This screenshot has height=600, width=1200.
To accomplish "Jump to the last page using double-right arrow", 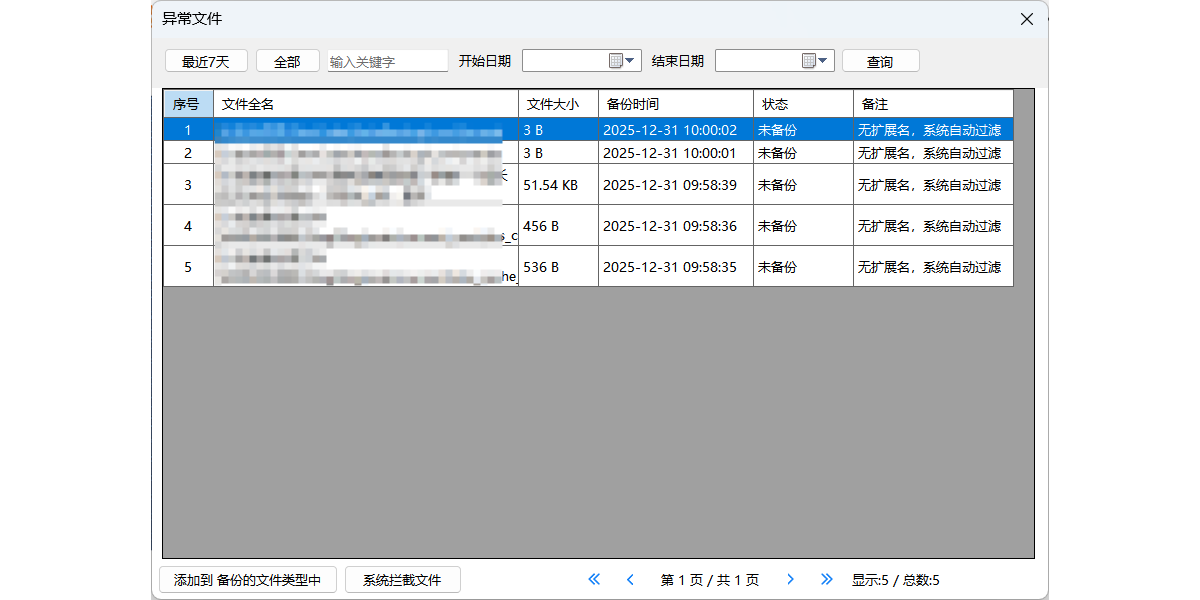I will click(x=826, y=579).
